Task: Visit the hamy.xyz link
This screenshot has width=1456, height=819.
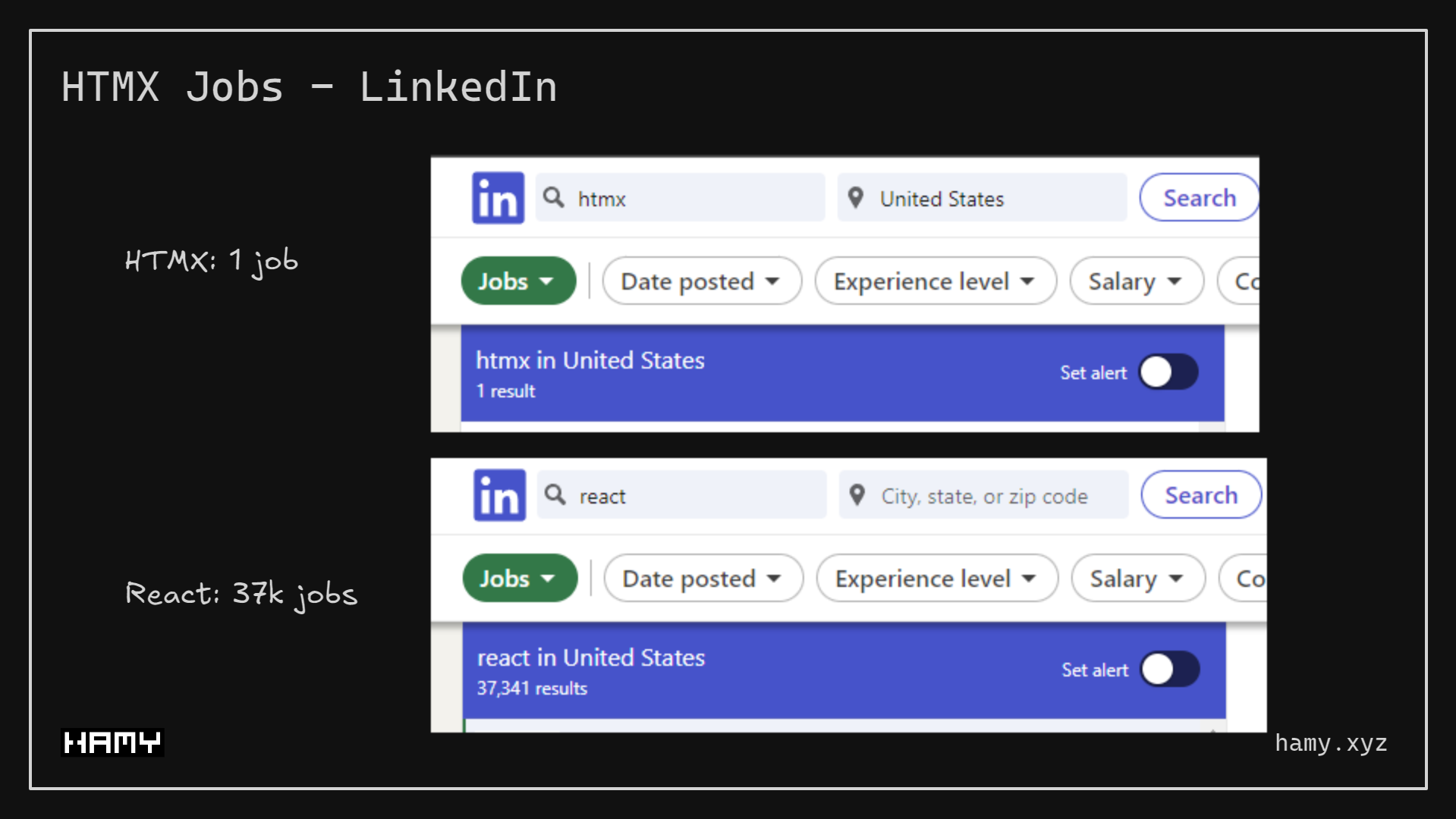Action: (x=1331, y=742)
